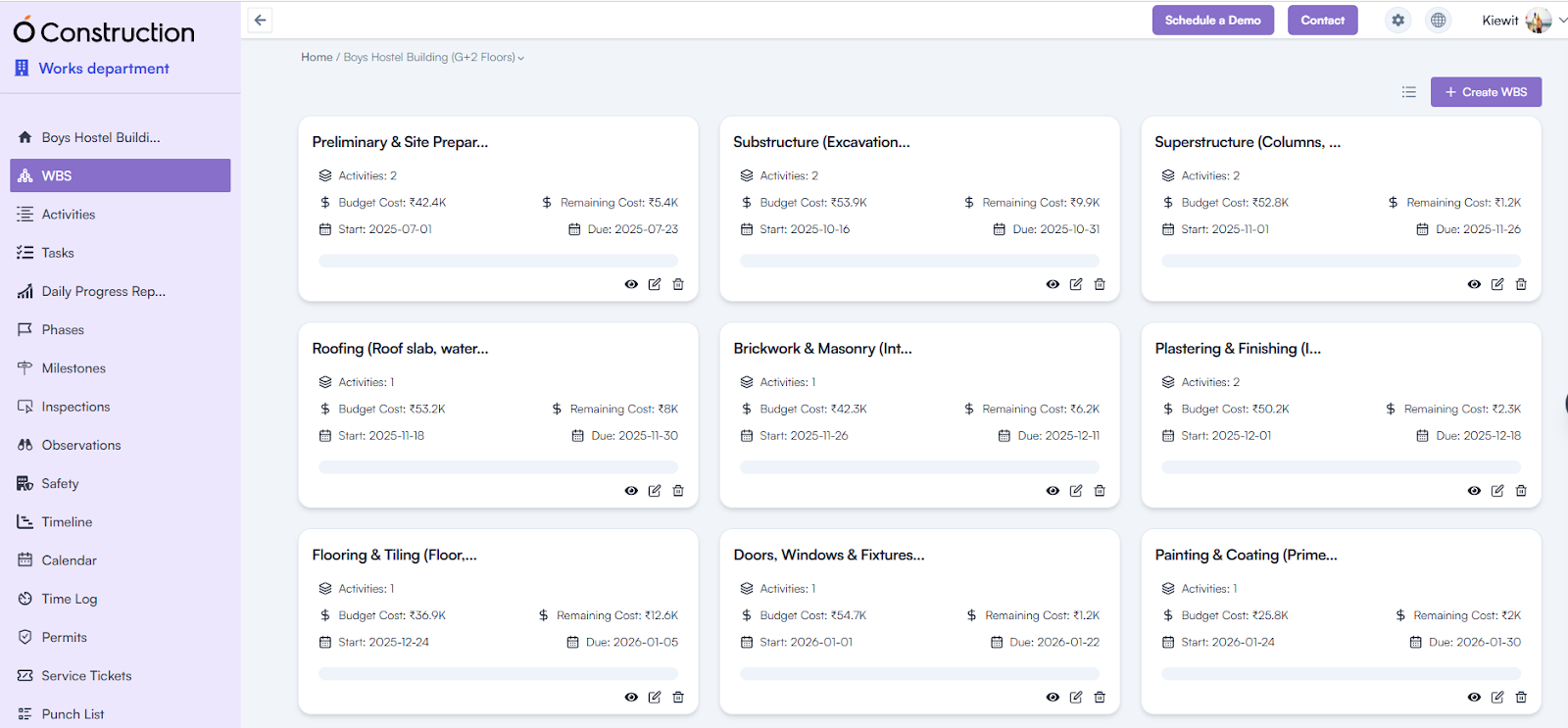The height and width of the screenshot is (728, 1568).
Task: Open the settings gear icon
Action: 1397,20
